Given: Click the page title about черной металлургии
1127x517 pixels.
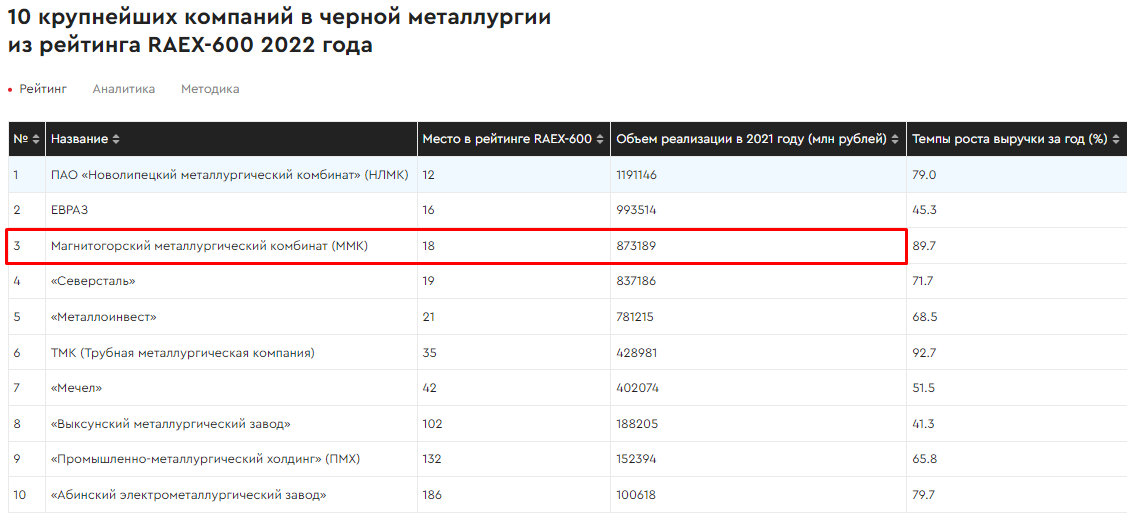Looking at the screenshot, I should click(x=280, y=32).
